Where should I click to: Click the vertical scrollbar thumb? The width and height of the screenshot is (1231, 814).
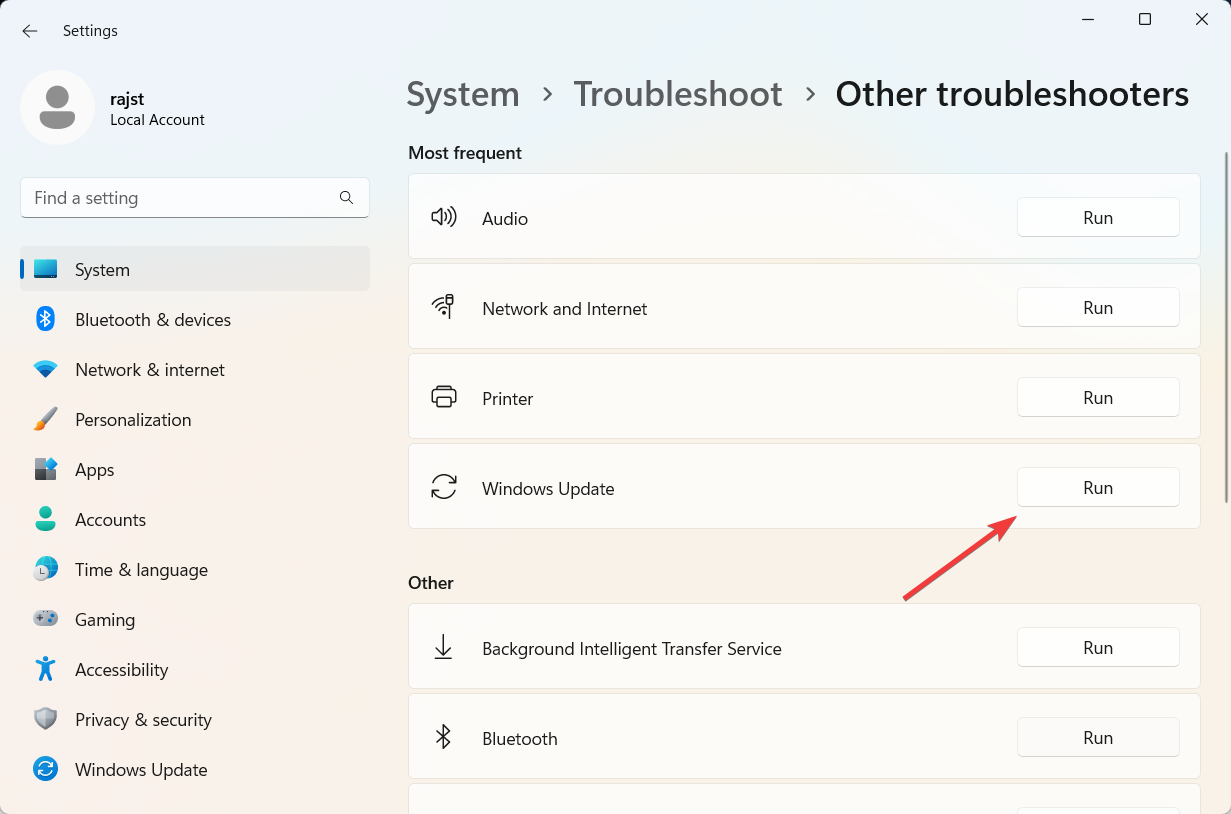(x=1226, y=325)
